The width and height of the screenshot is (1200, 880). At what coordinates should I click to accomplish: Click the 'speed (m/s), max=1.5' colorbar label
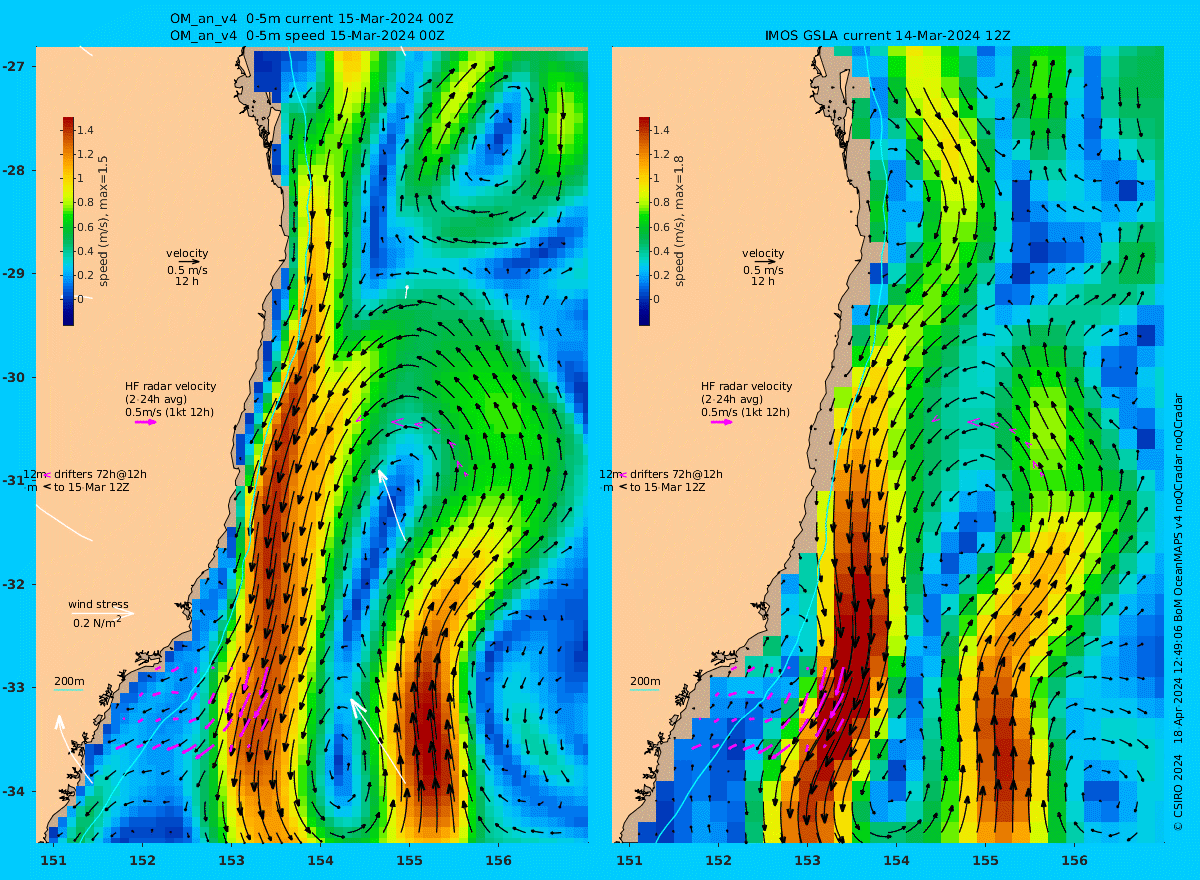[103, 221]
